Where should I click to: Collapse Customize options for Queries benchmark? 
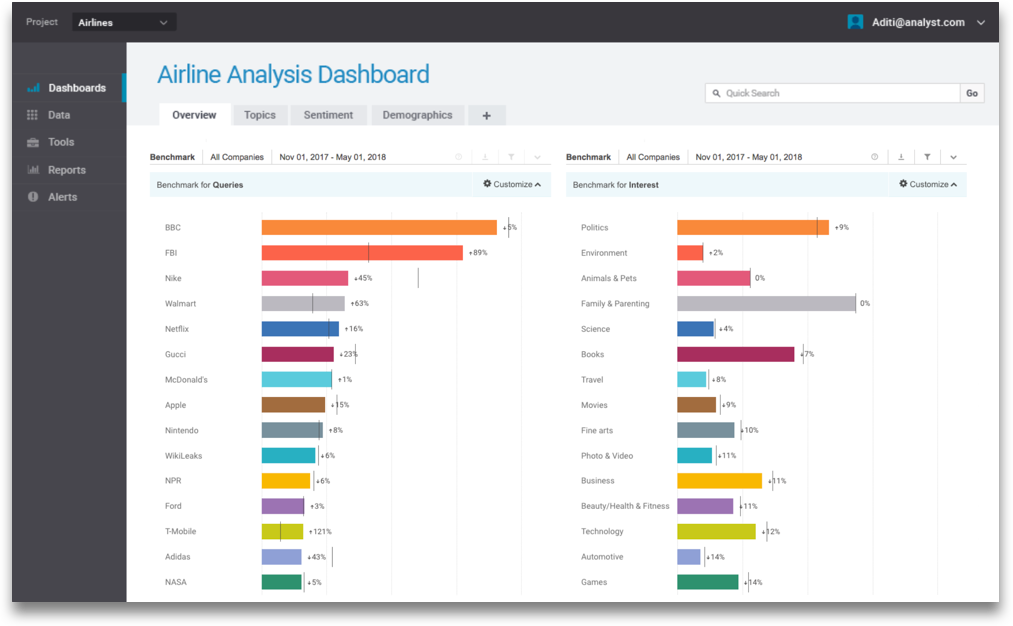click(x=512, y=184)
